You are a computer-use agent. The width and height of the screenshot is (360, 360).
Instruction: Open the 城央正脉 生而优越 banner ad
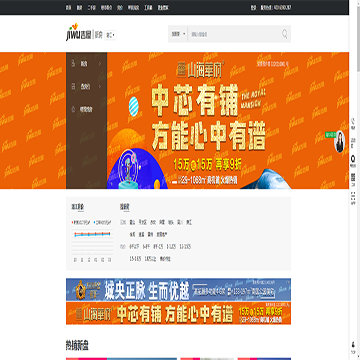178,290
